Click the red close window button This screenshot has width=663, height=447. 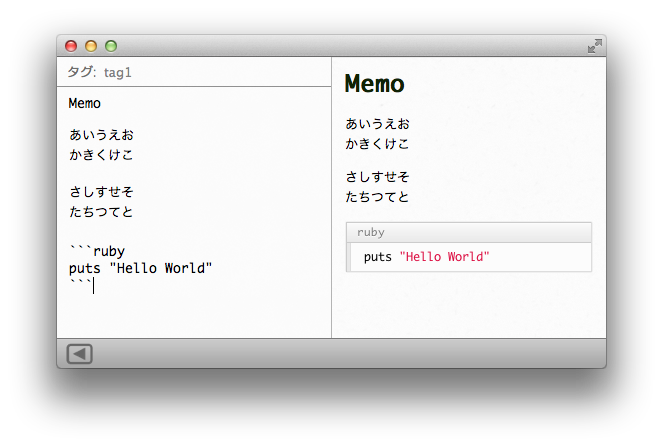coord(71,46)
